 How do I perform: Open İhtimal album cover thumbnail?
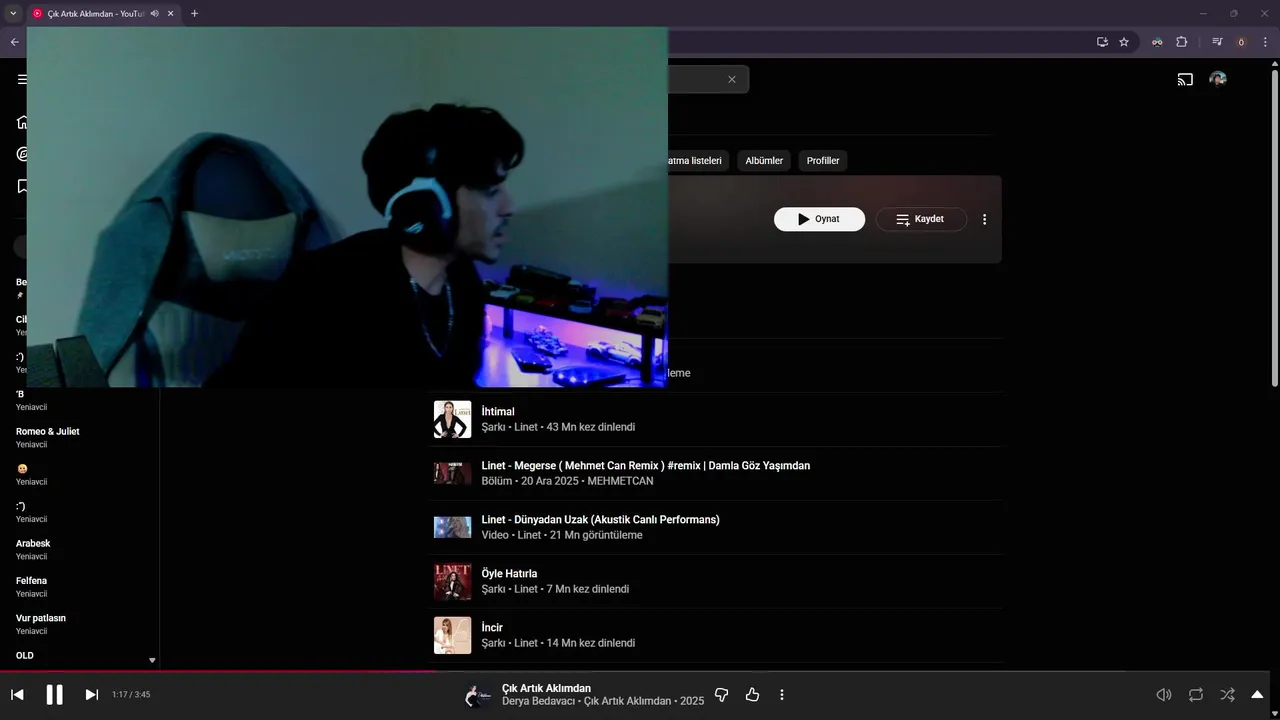[x=452, y=420]
